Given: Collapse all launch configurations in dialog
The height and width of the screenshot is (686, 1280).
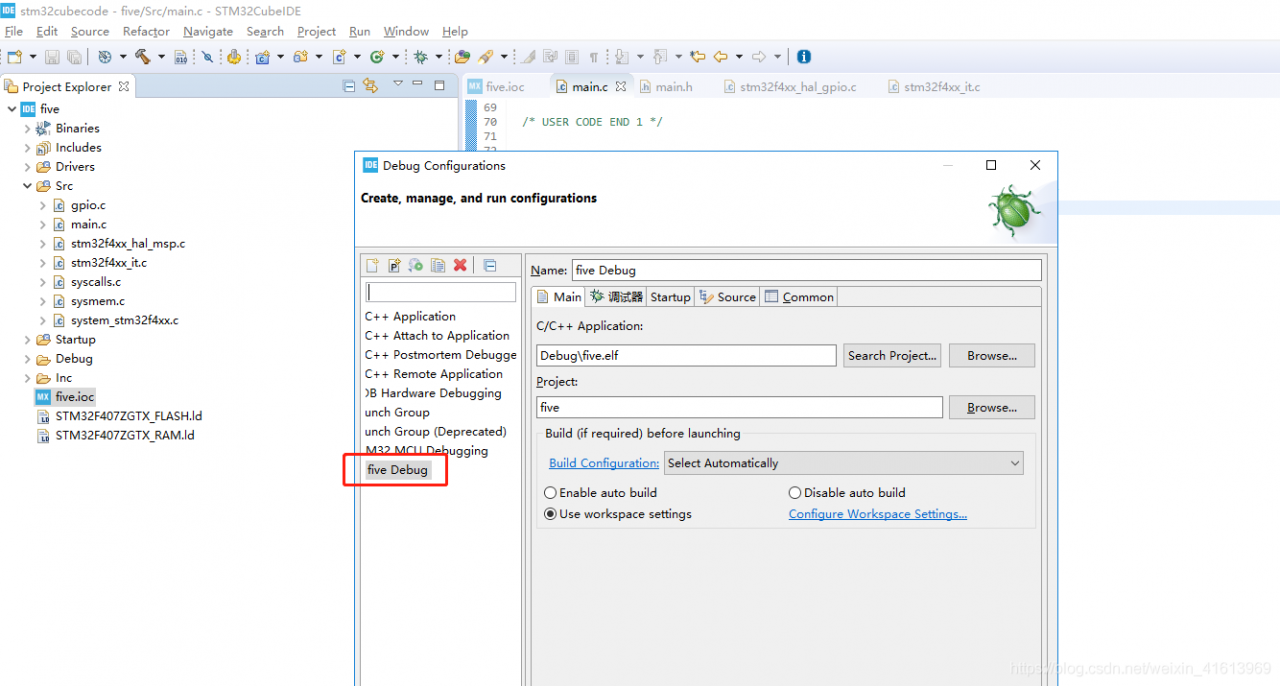Looking at the screenshot, I should (490, 265).
